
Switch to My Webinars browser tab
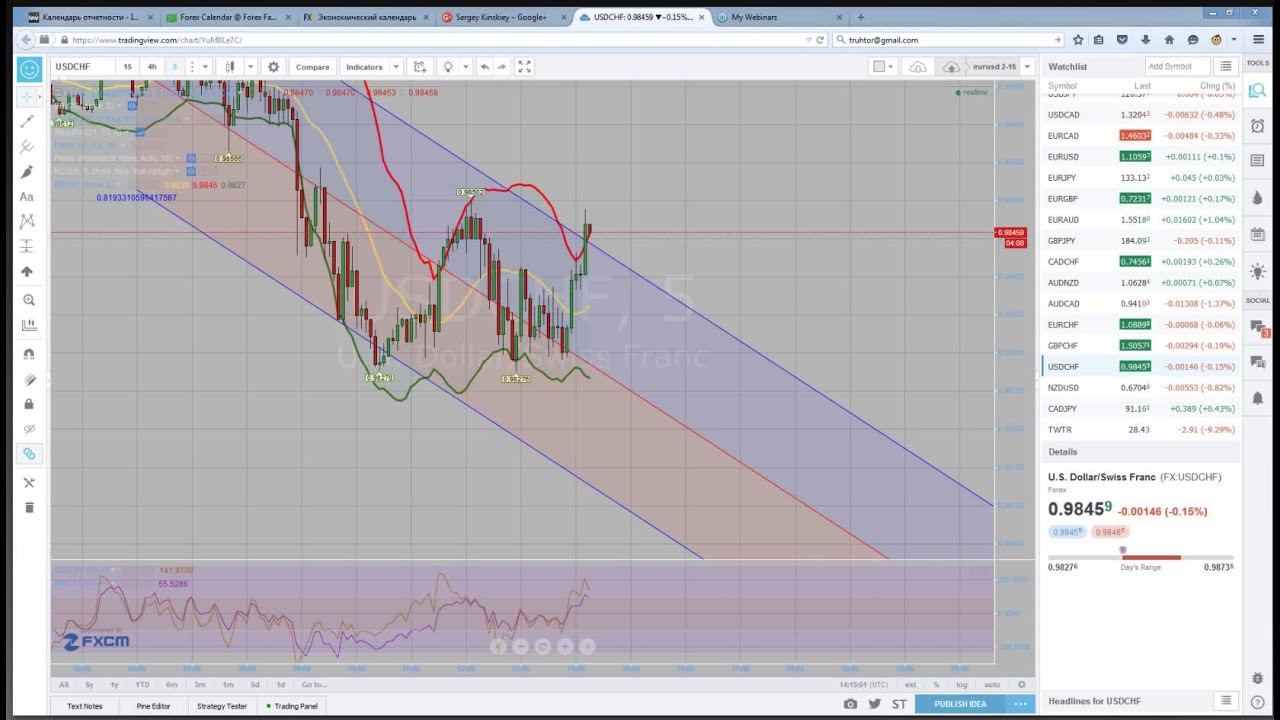click(x=754, y=17)
